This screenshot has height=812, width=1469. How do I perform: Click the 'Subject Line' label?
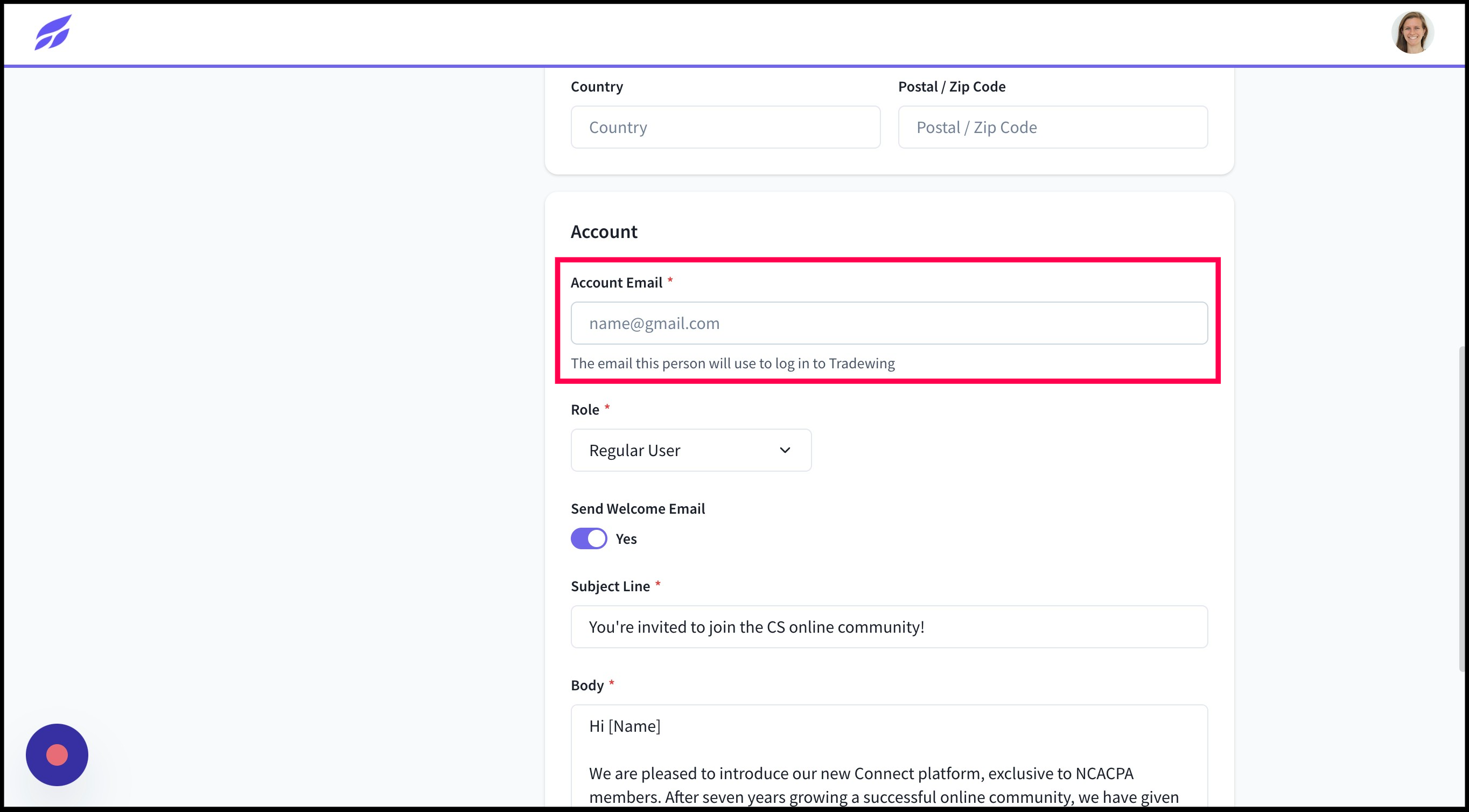(610, 586)
